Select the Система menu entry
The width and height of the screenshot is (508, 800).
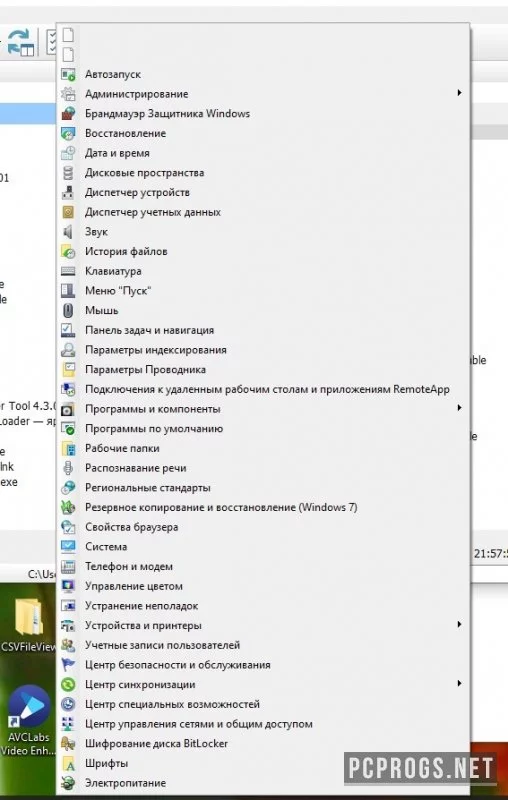click(x=263, y=546)
